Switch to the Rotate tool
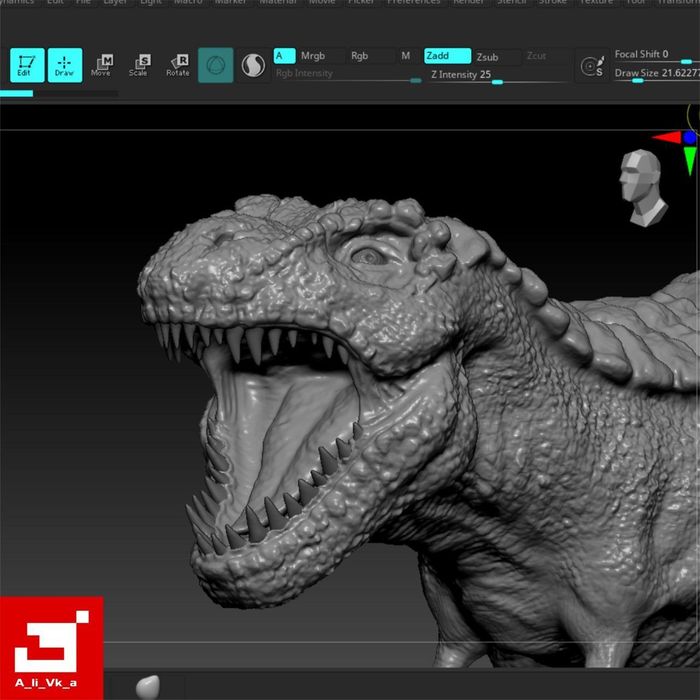Screen dimensions: 700x700 pyautogui.click(x=178, y=66)
